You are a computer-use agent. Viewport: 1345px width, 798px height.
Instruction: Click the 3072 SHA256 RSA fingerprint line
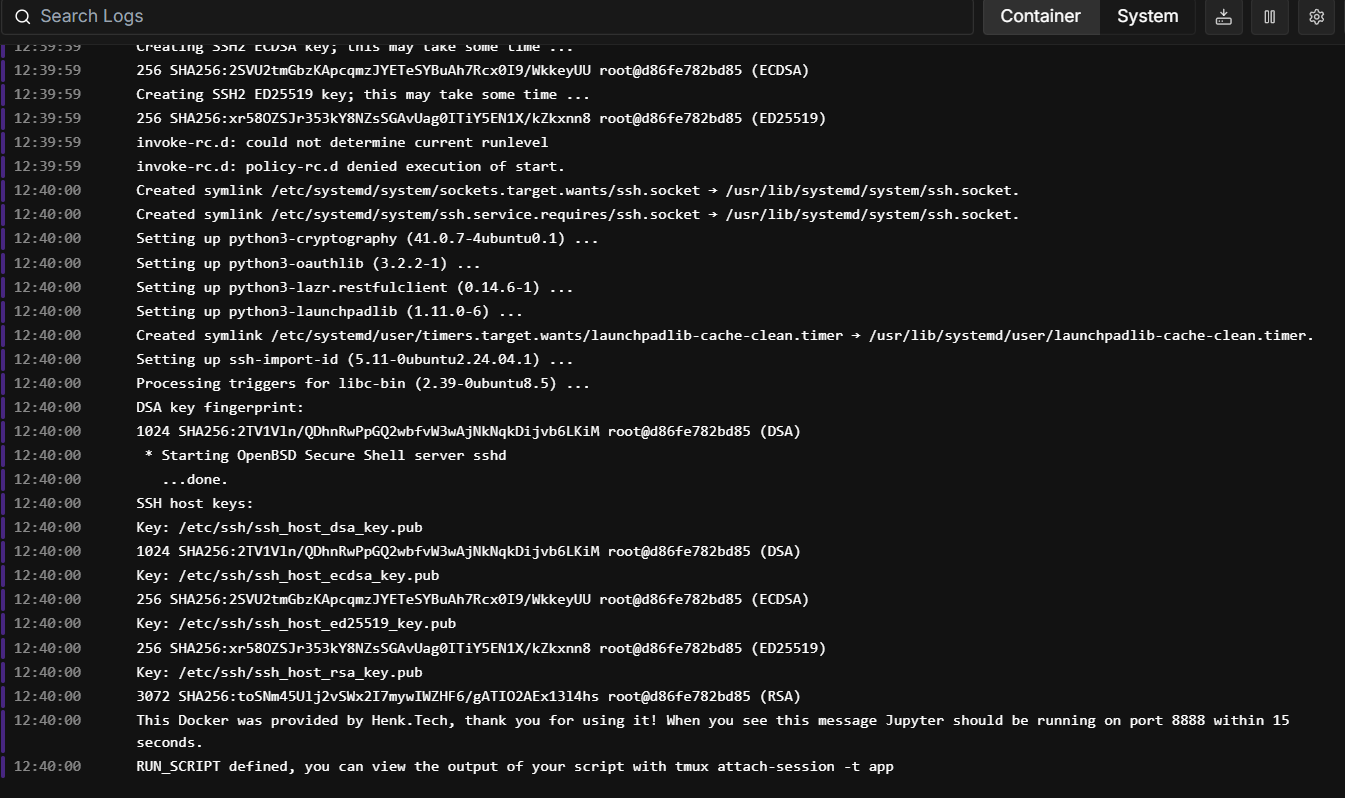coord(468,696)
